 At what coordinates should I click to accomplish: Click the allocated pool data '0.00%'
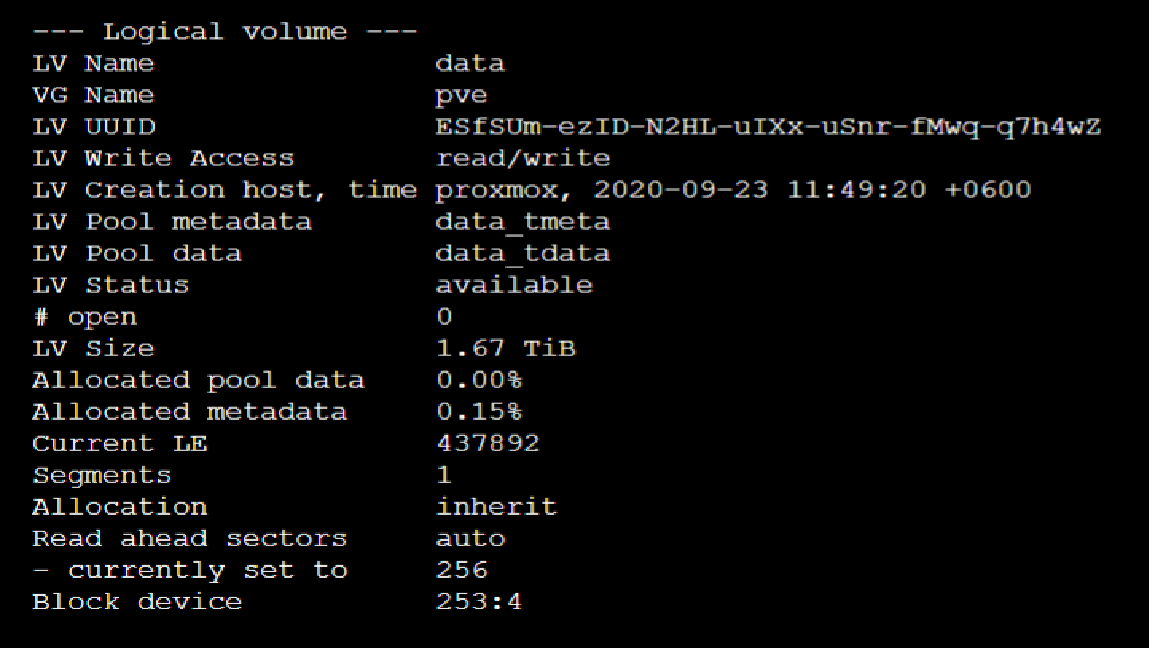click(479, 380)
